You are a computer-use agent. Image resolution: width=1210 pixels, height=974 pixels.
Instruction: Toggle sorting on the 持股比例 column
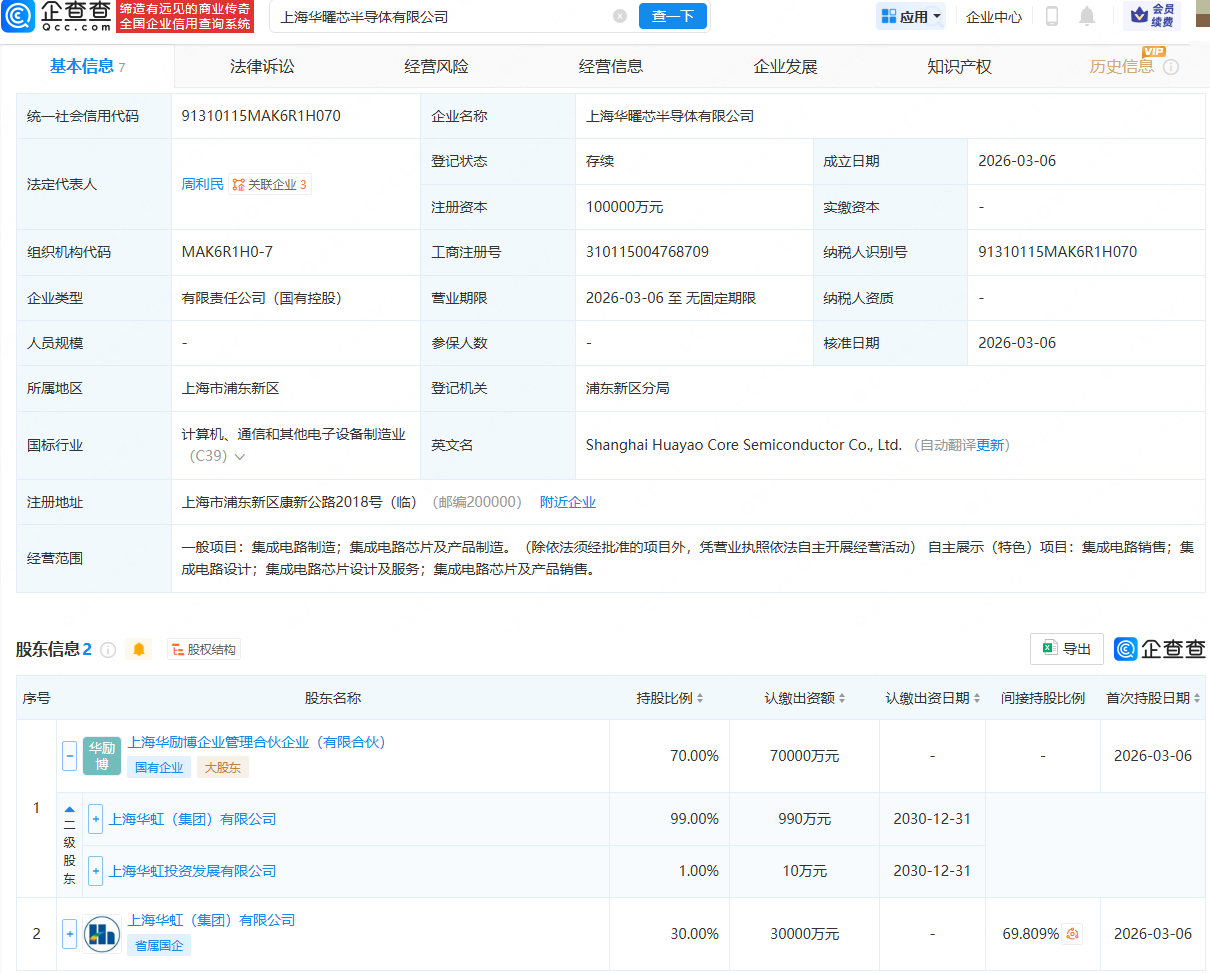tap(701, 698)
